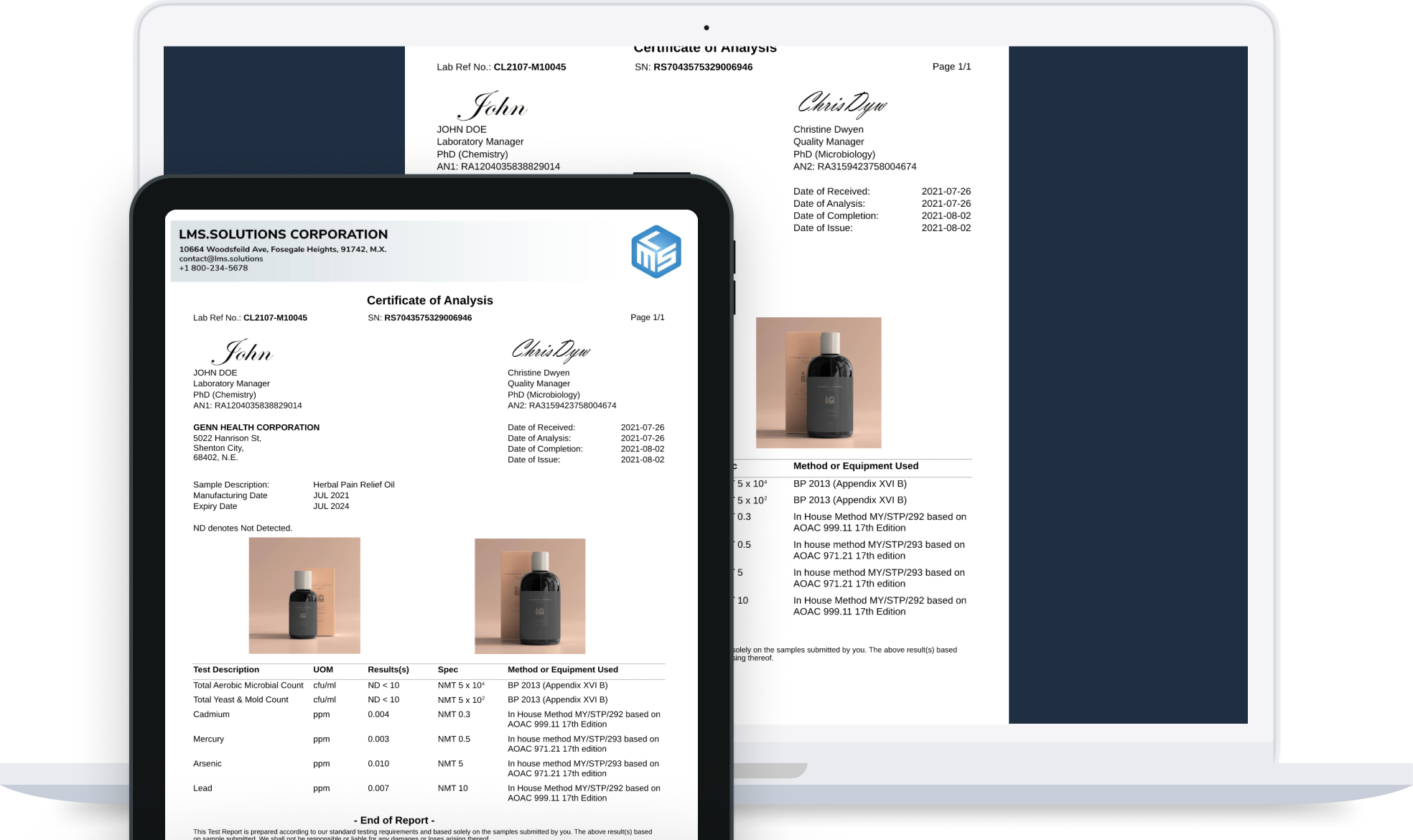Click the Method or Equipment Used header on tablet
Screen dimensions: 1413x840
click(562, 669)
